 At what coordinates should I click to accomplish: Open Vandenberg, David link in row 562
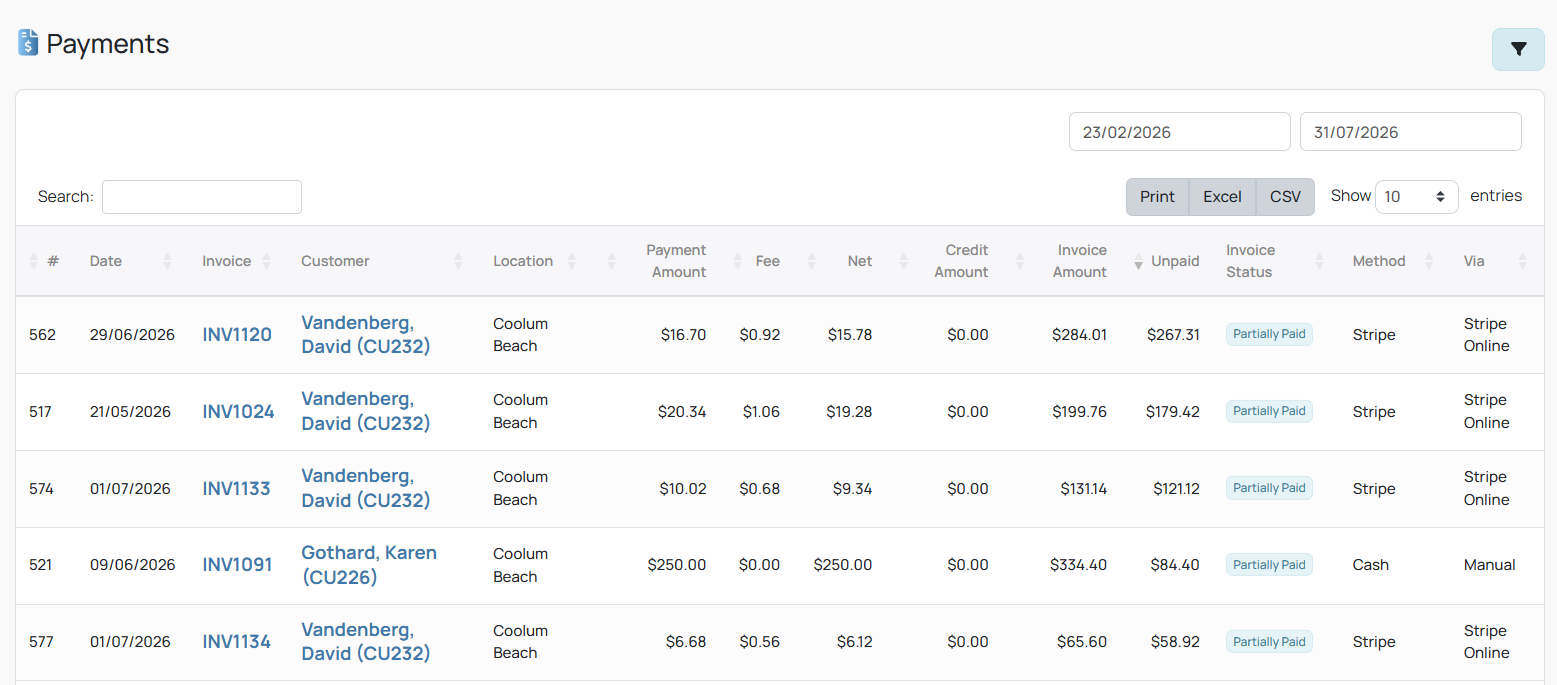(366, 335)
